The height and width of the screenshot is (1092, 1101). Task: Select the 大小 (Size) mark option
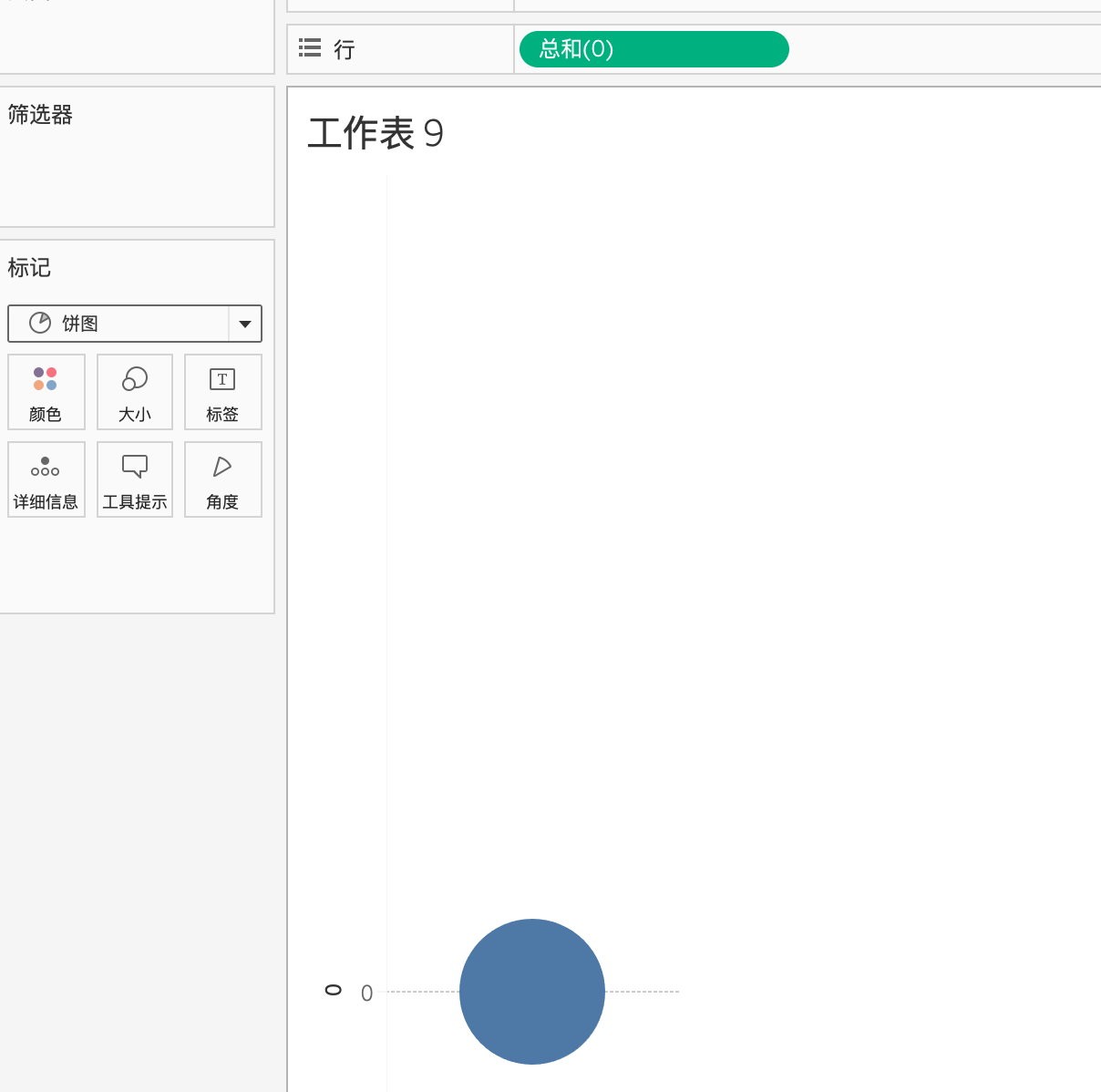point(134,392)
